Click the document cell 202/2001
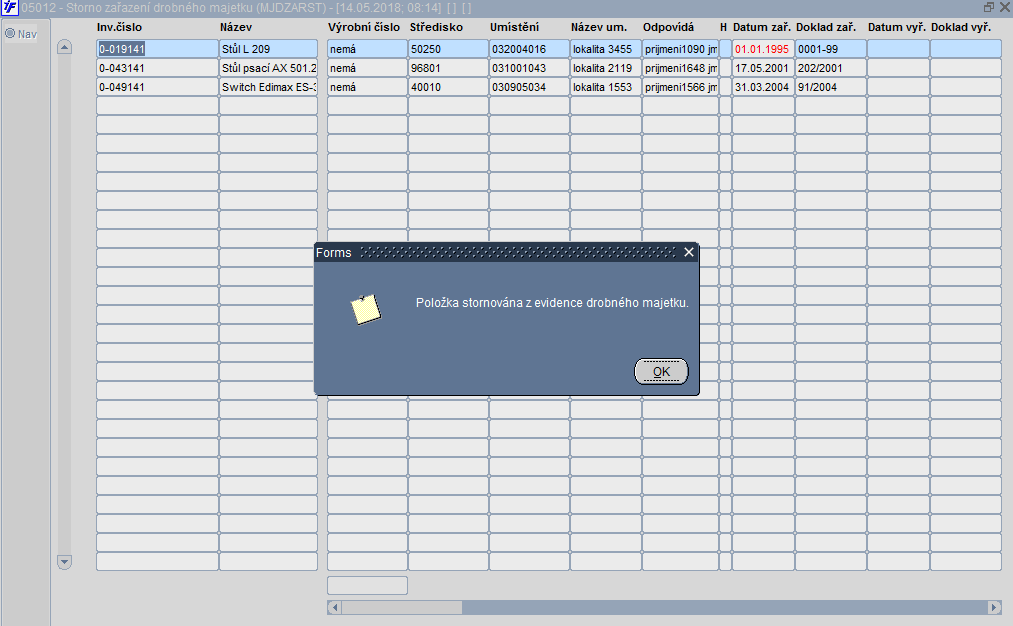The image size is (1013, 626). 831,68
